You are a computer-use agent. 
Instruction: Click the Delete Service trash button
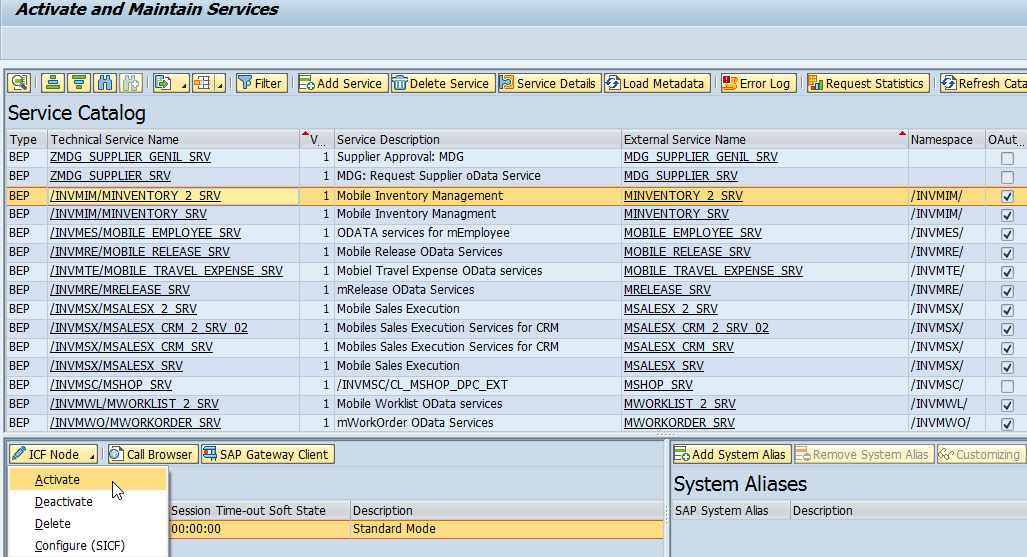pos(441,83)
